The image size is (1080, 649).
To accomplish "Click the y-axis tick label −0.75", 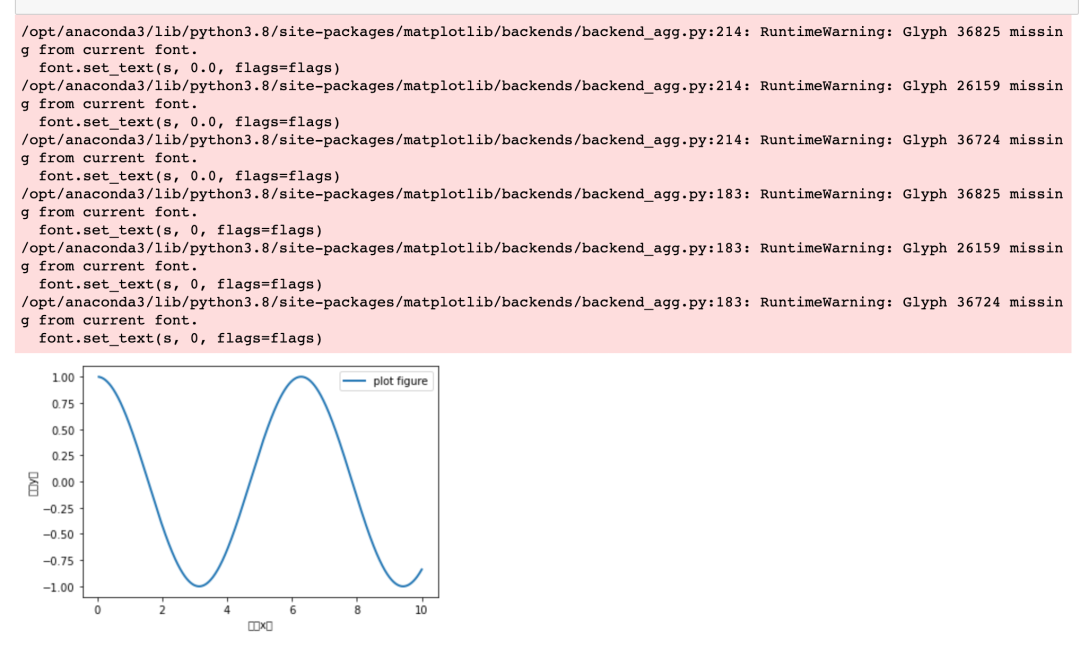I will click(59, 561).
